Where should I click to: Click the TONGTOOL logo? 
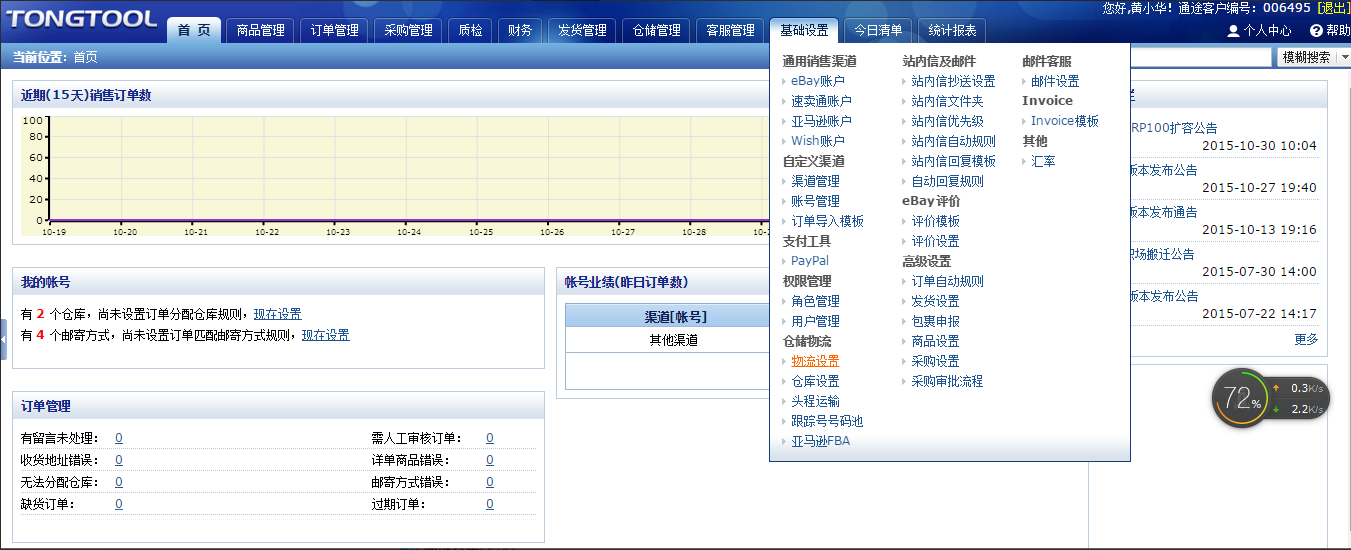(82, 19)
